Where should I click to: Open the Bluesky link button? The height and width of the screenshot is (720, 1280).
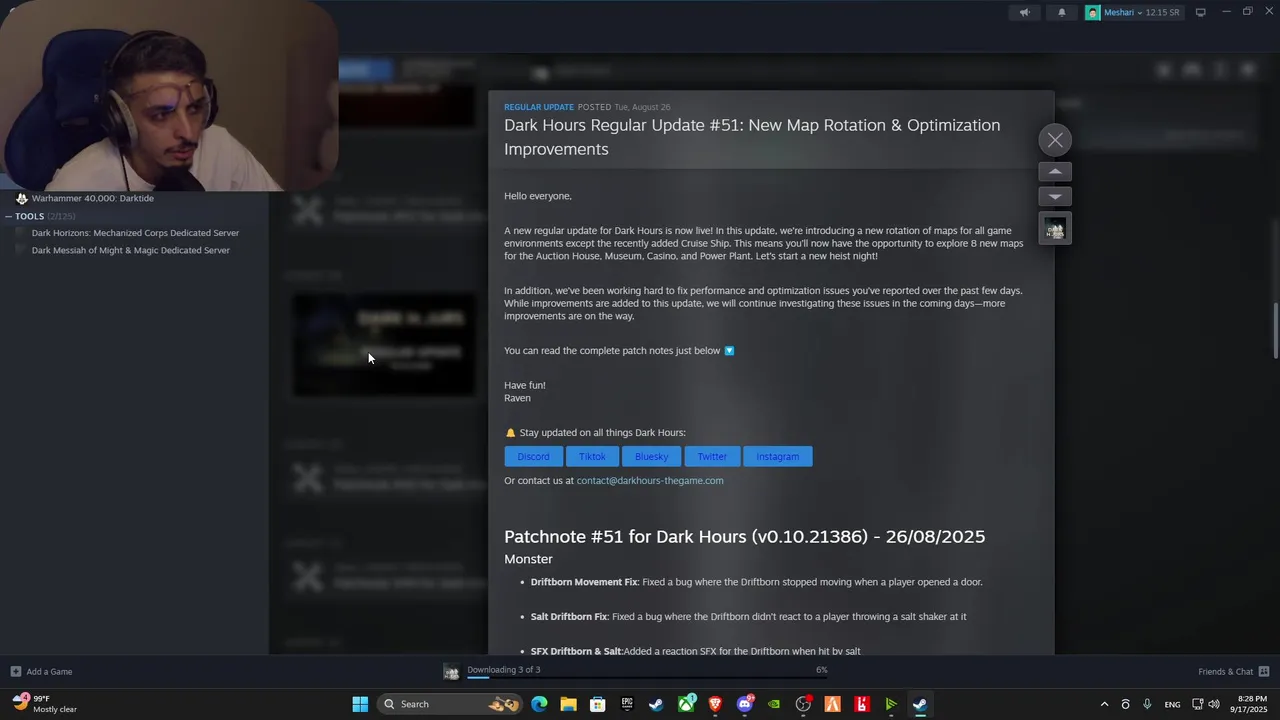click(x=651, y=456)
